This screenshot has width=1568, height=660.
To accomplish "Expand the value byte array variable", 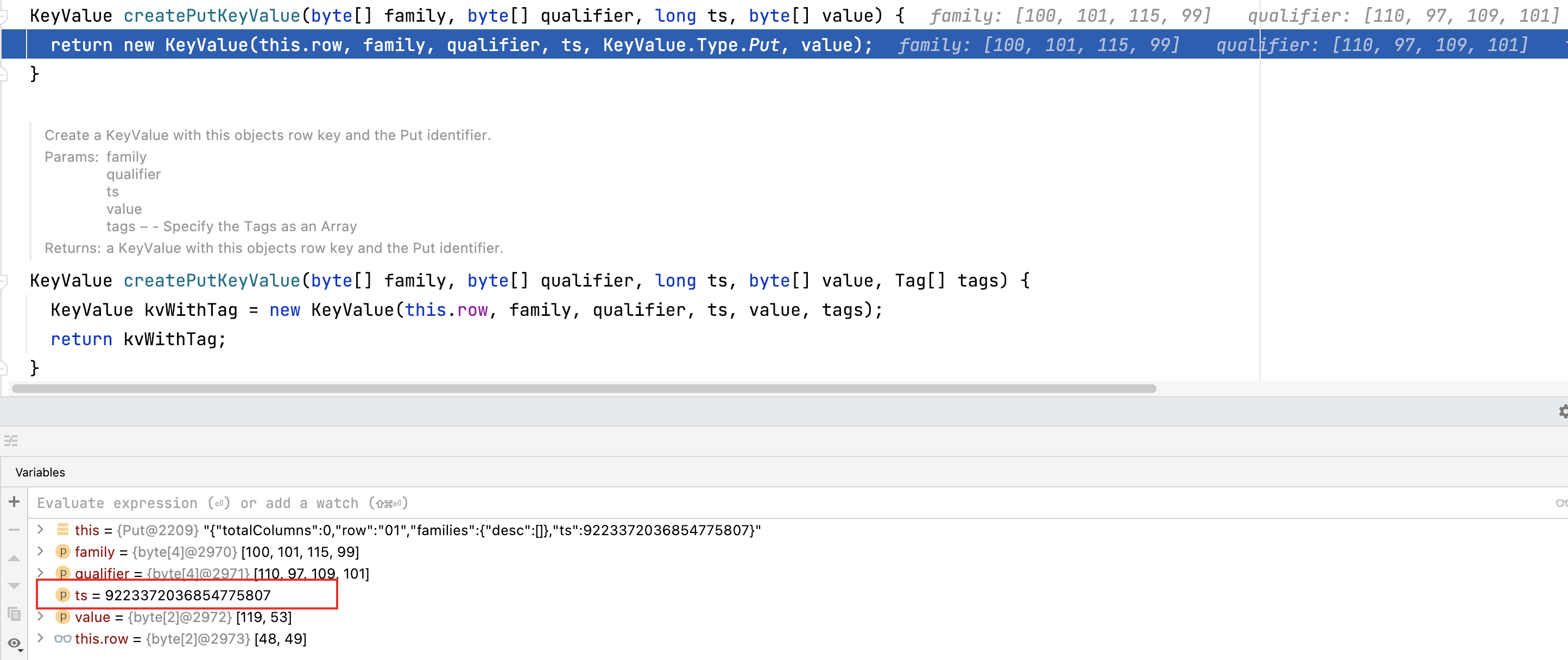I will (41, 617).
